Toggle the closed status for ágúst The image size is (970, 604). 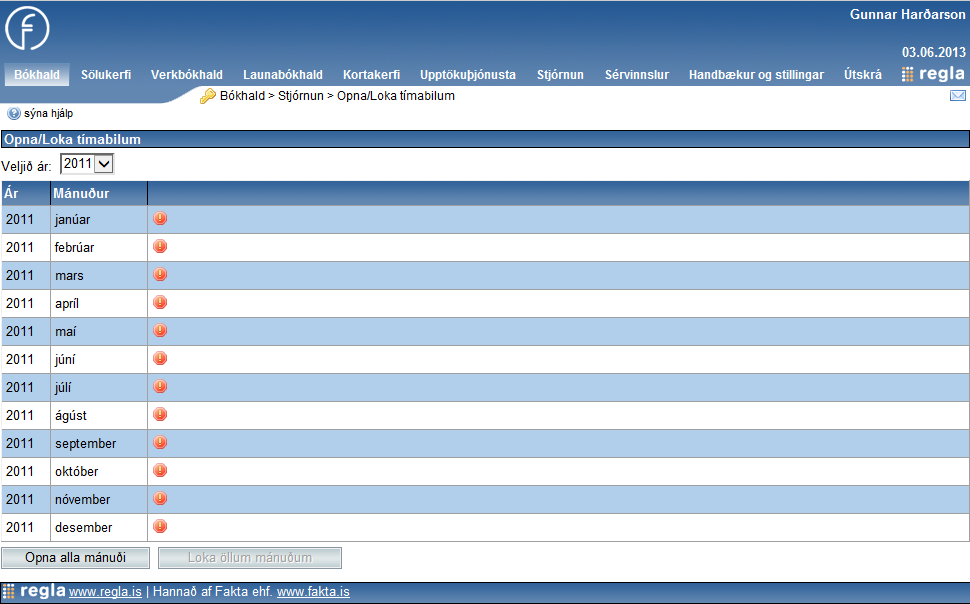pos(160,415)
